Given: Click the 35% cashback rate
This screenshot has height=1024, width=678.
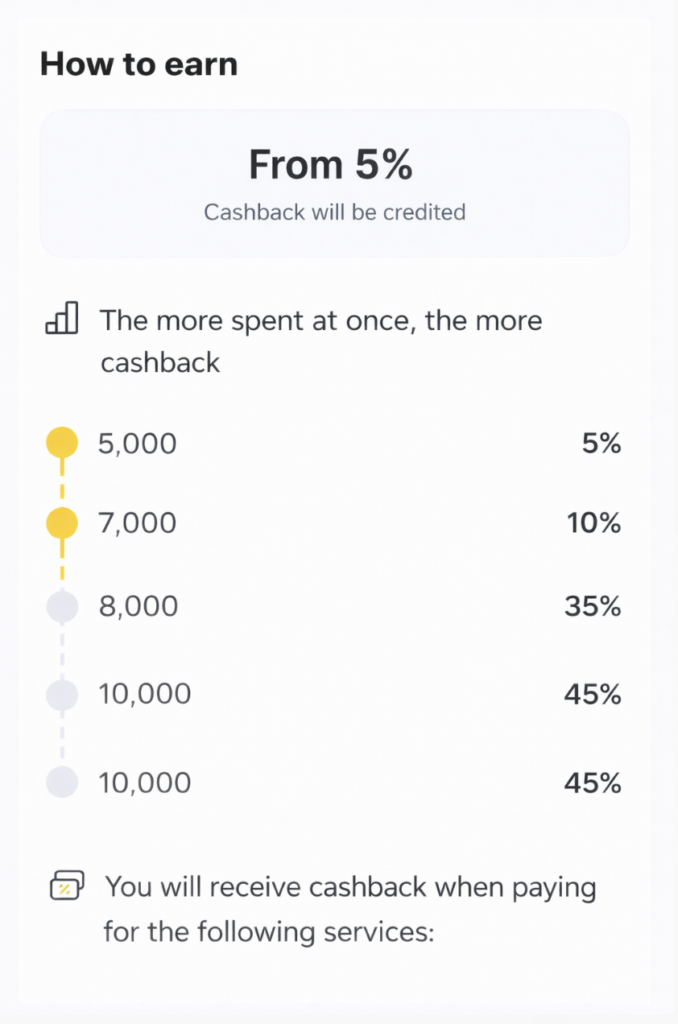Looking at the screenshot, I should point(593,607).
